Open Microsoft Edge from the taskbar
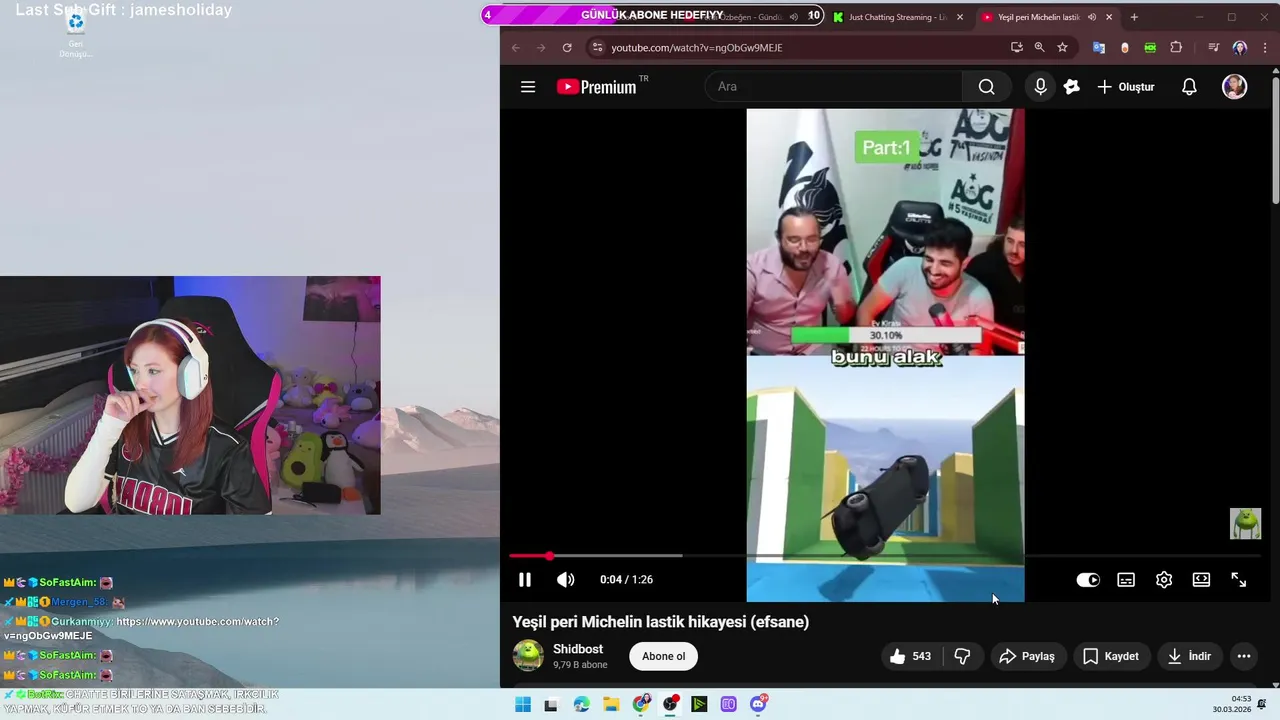The height and width of the screenshot is (720, 1280). click(x=582, y=704)
